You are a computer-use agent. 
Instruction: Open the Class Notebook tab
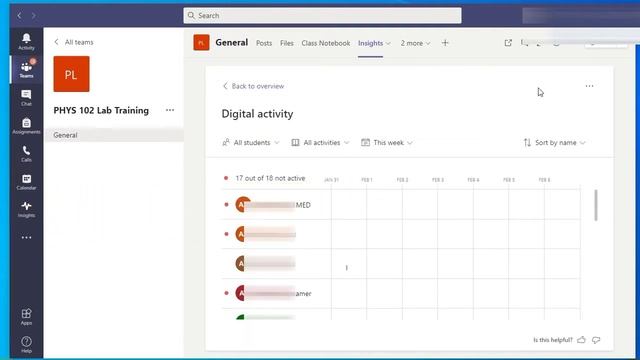tap(326, 43)
